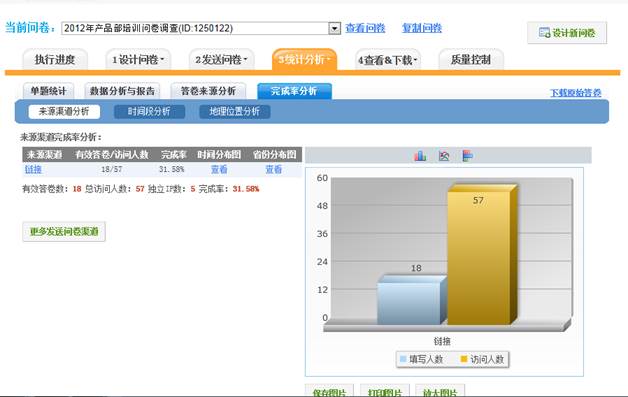Switch chart to horizontal bar chart icon

point(467,156)
